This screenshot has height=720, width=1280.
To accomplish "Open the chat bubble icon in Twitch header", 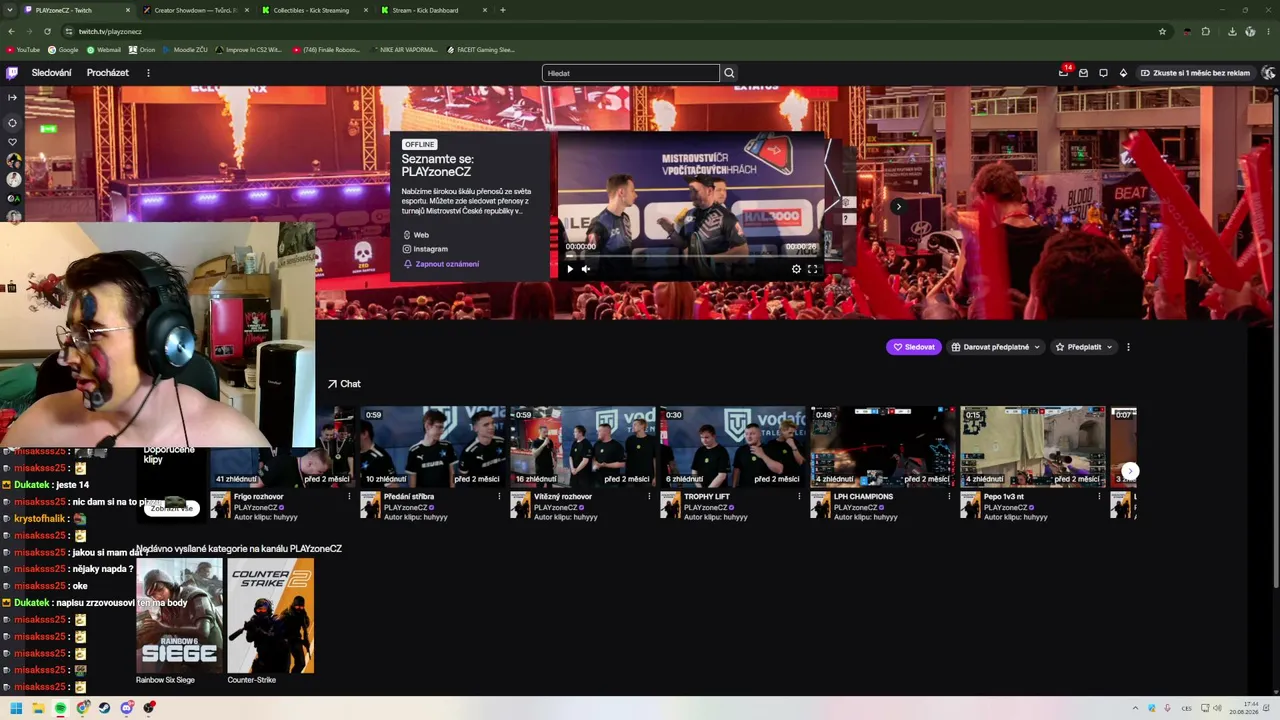I will pyautogui.click(x=1103, y=73).
